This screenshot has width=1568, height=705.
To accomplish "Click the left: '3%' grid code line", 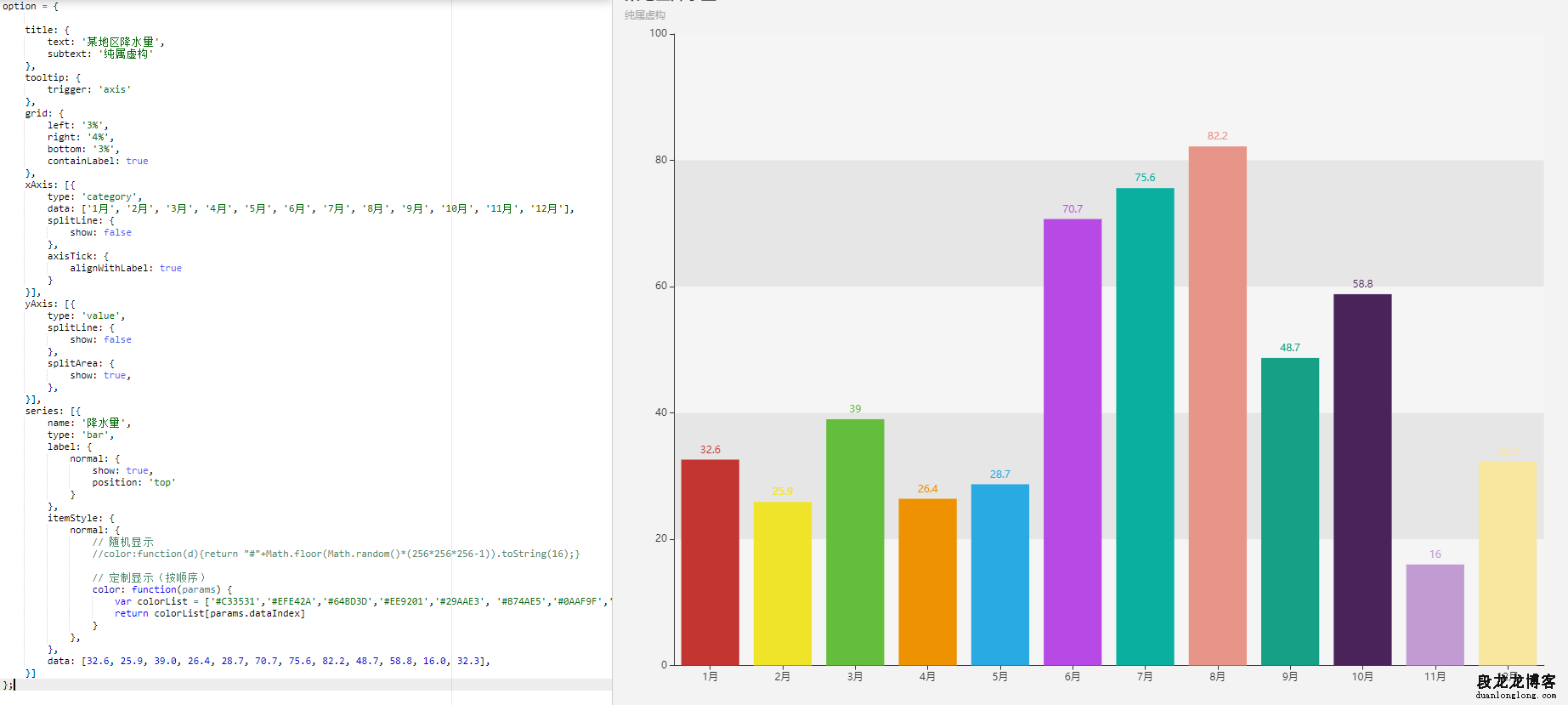I will (78, 125).
